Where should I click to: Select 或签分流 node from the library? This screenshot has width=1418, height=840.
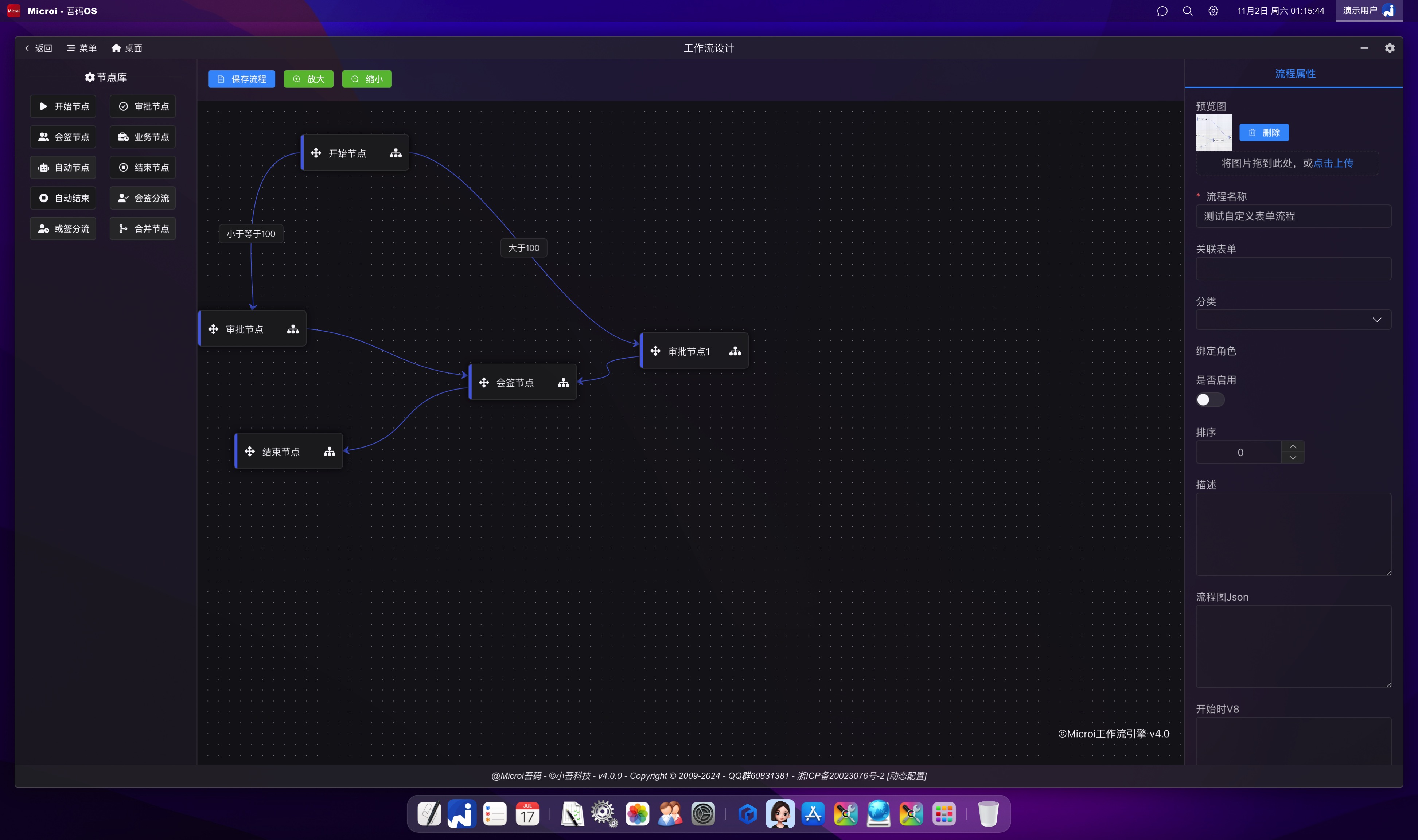click(63, 229)
